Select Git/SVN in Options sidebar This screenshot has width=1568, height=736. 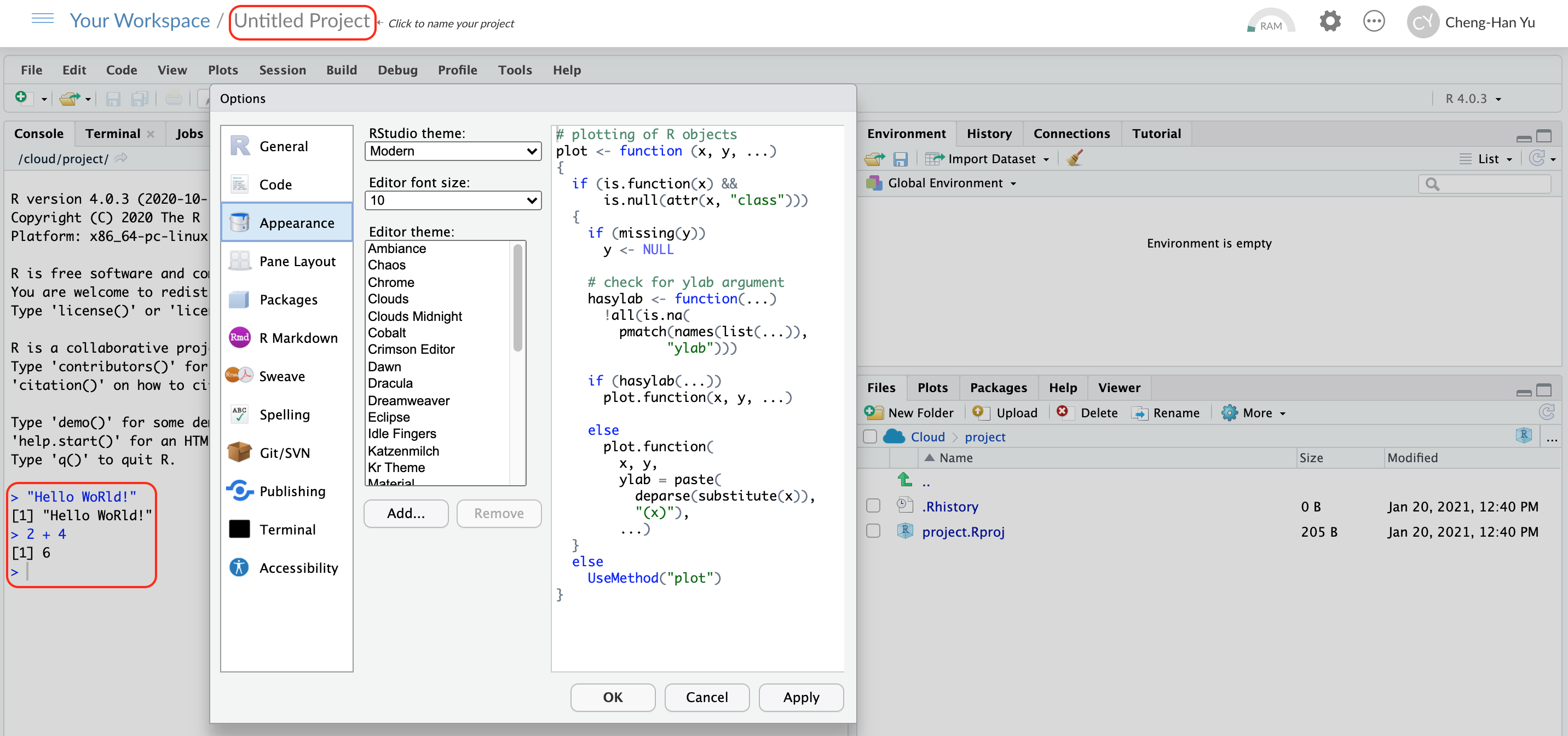point(287,453)
